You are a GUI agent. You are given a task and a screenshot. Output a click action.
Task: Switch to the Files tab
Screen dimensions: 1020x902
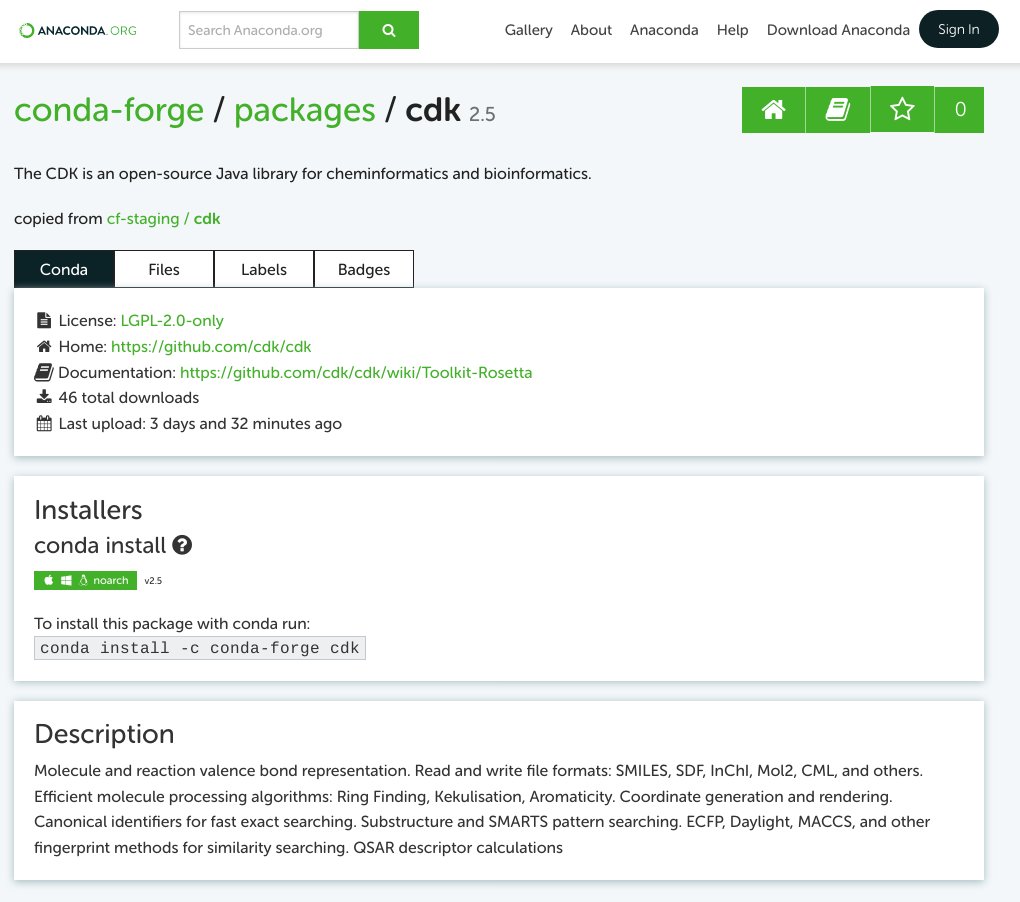click(164, 269)
